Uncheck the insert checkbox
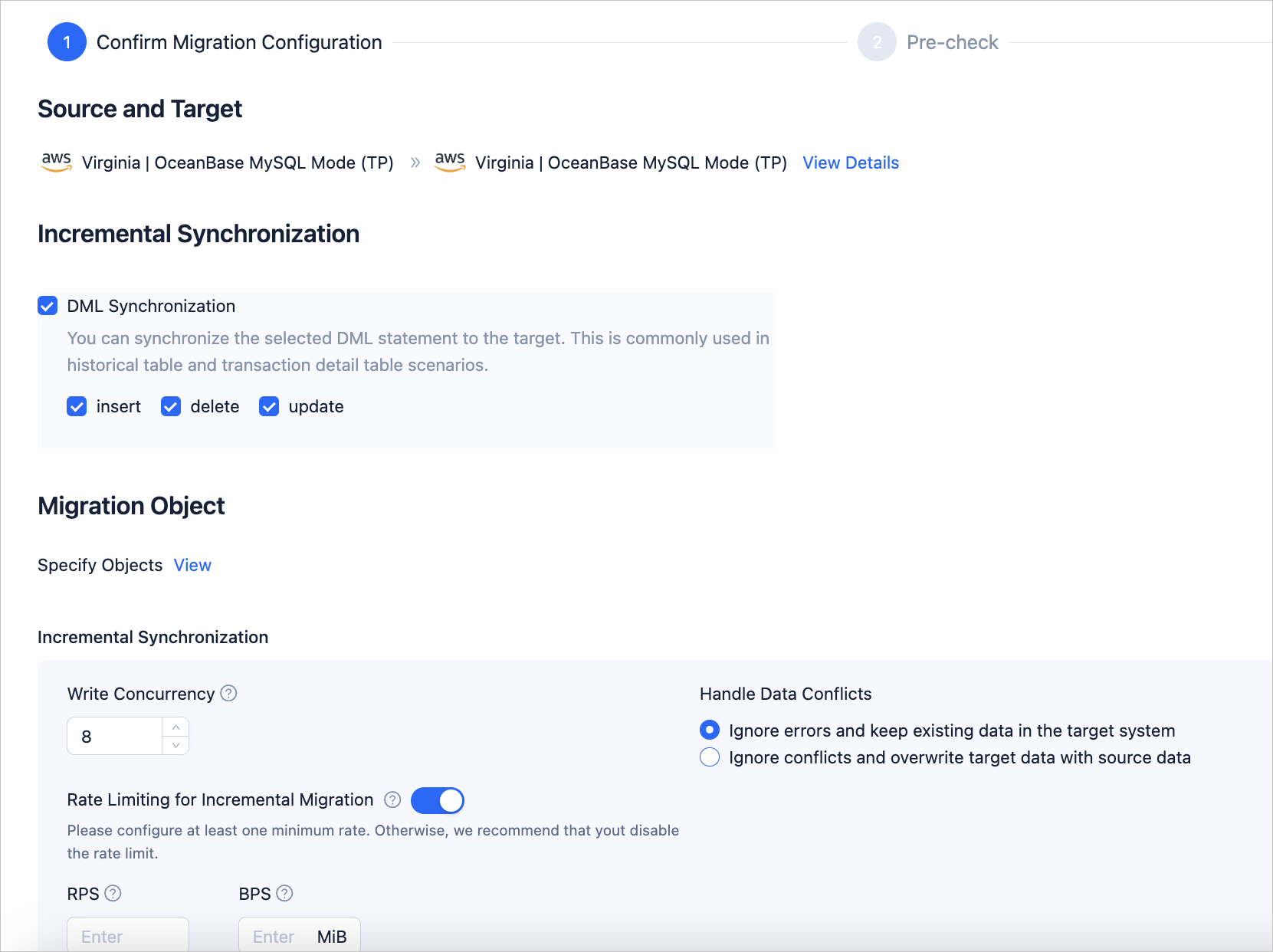 coord(77,407)
